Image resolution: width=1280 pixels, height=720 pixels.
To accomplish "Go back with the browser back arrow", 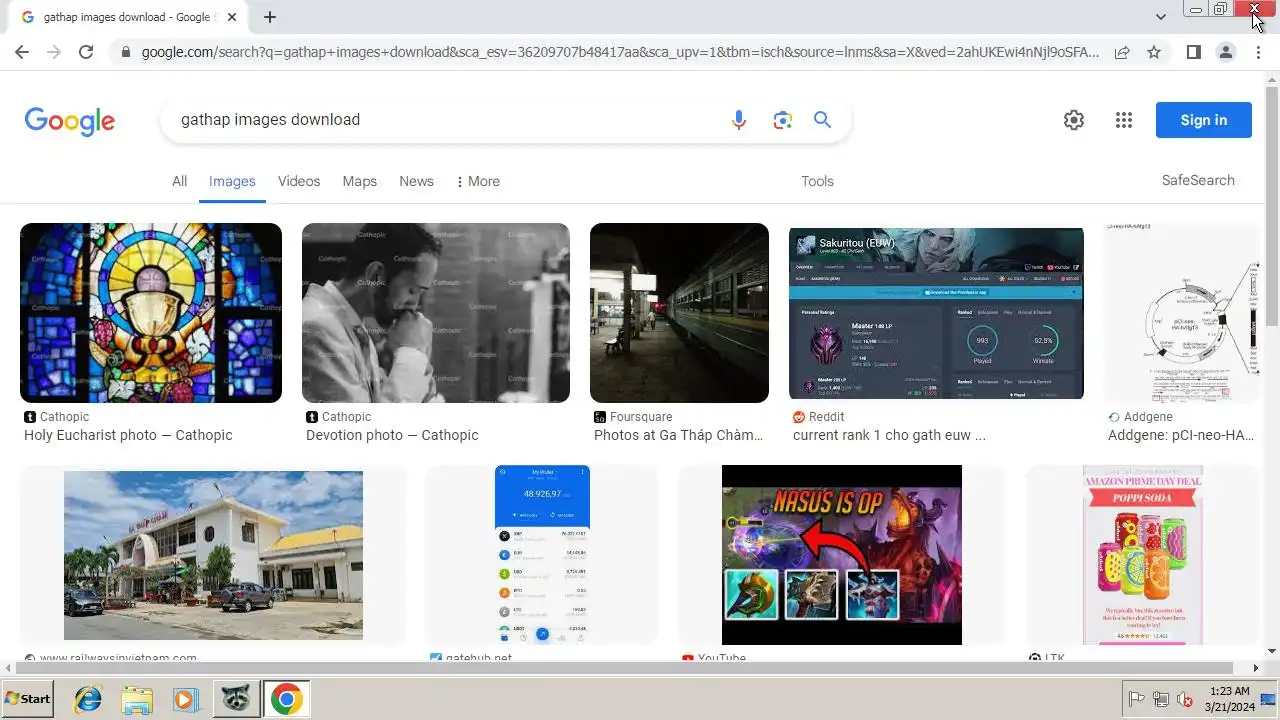I will point(22,52).
